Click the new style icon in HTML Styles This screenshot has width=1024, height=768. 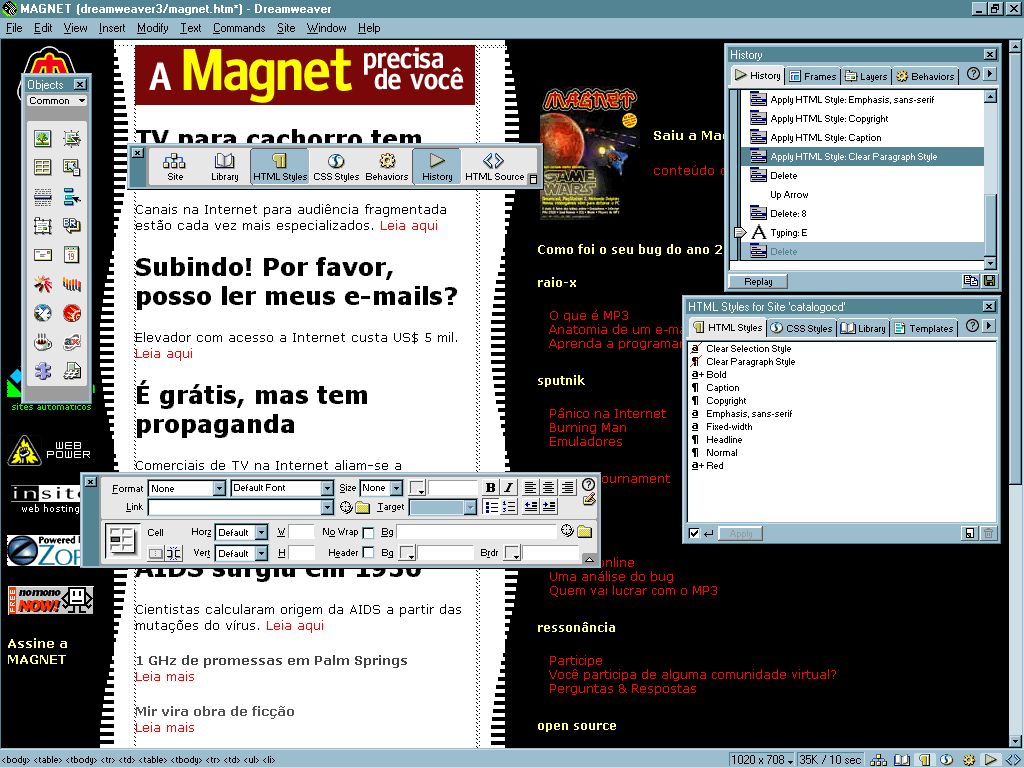969,533
